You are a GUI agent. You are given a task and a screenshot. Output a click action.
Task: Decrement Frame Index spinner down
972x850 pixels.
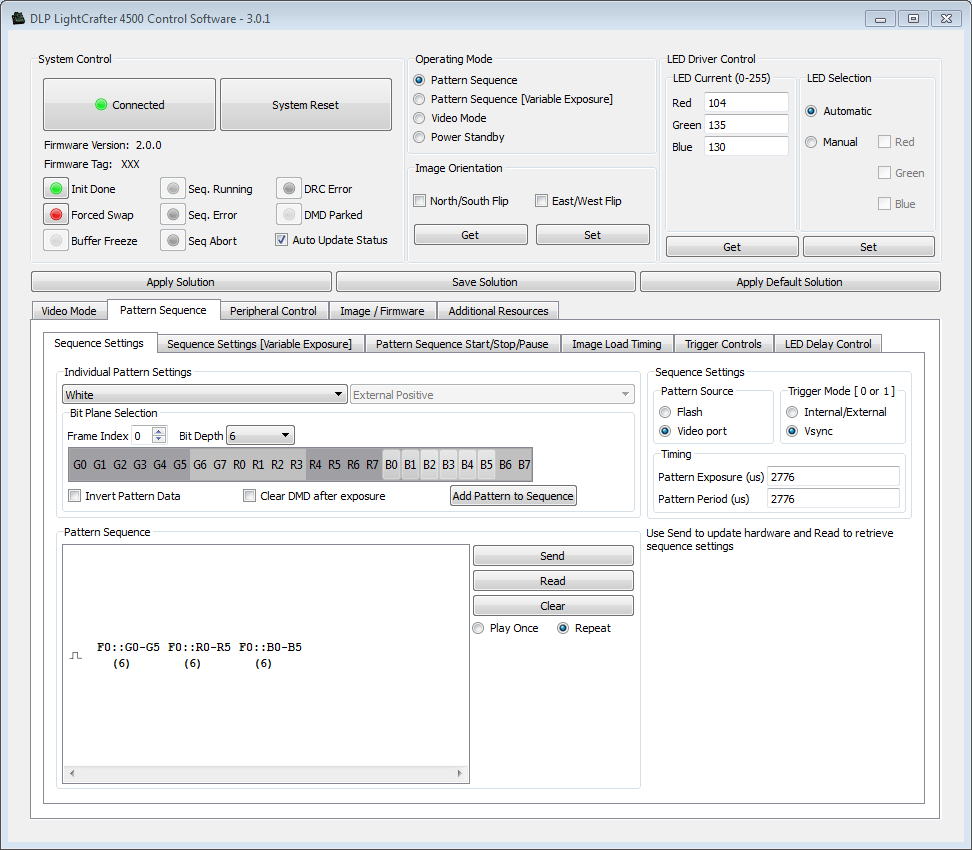coord(159,440)
